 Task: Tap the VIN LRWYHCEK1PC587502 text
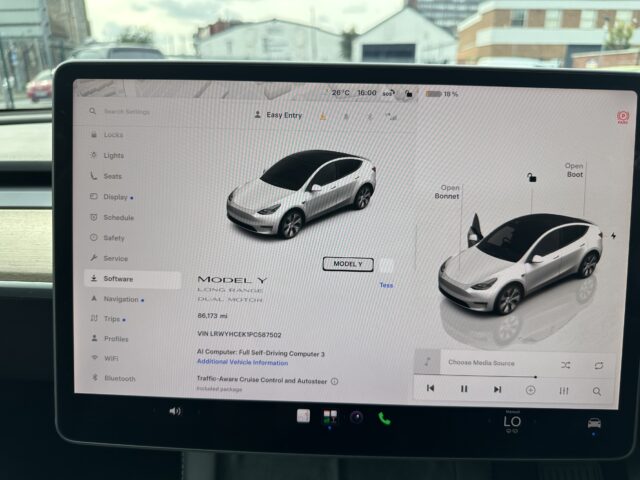[x=239, y=334]
